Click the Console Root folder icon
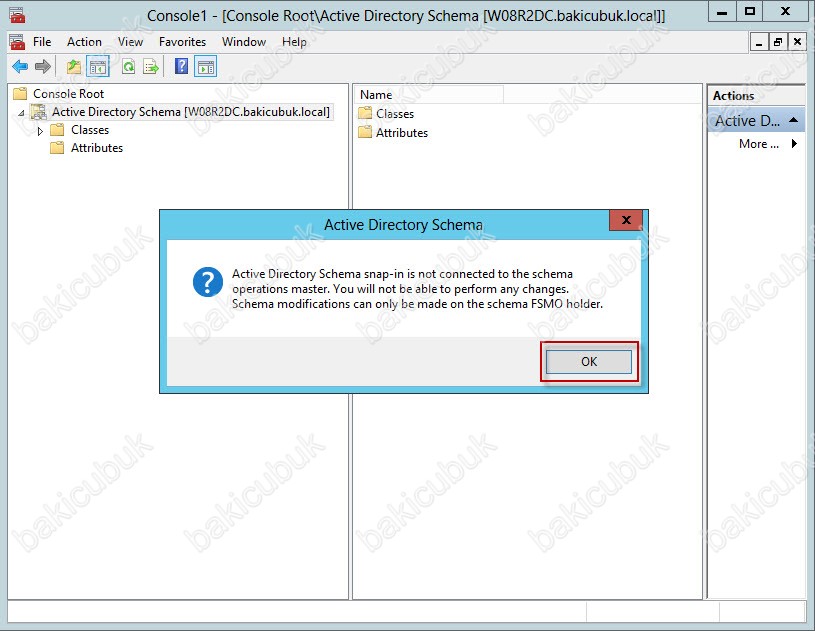This screenshot has height=631, width=815. tap(20, 94)
